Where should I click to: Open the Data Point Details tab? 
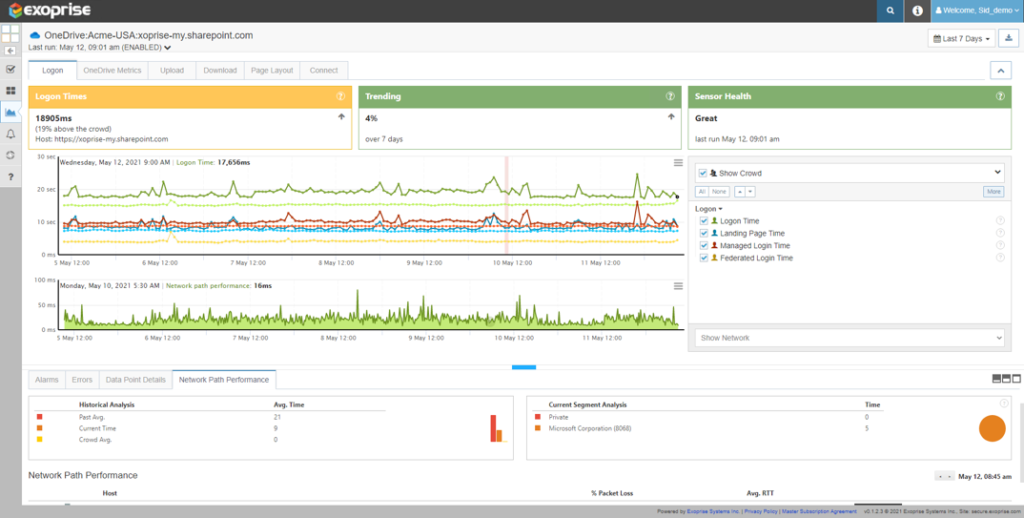(x=135, y=380)
